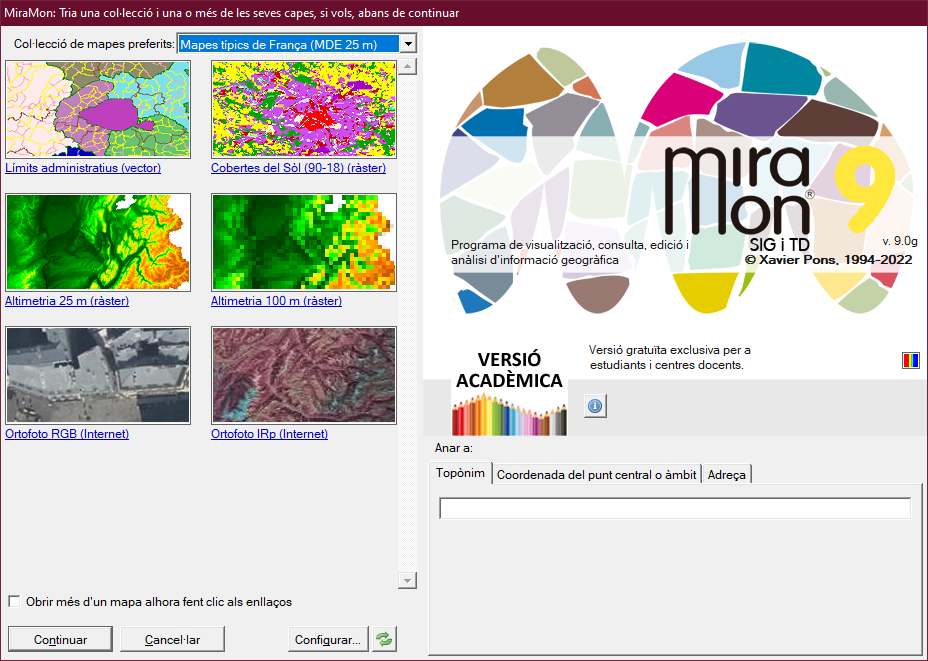Open the Ortofoto RGB (Internet) link
The width and height of the screenshot is (928, 661).
pyautogui.click(x=67, y=434)
